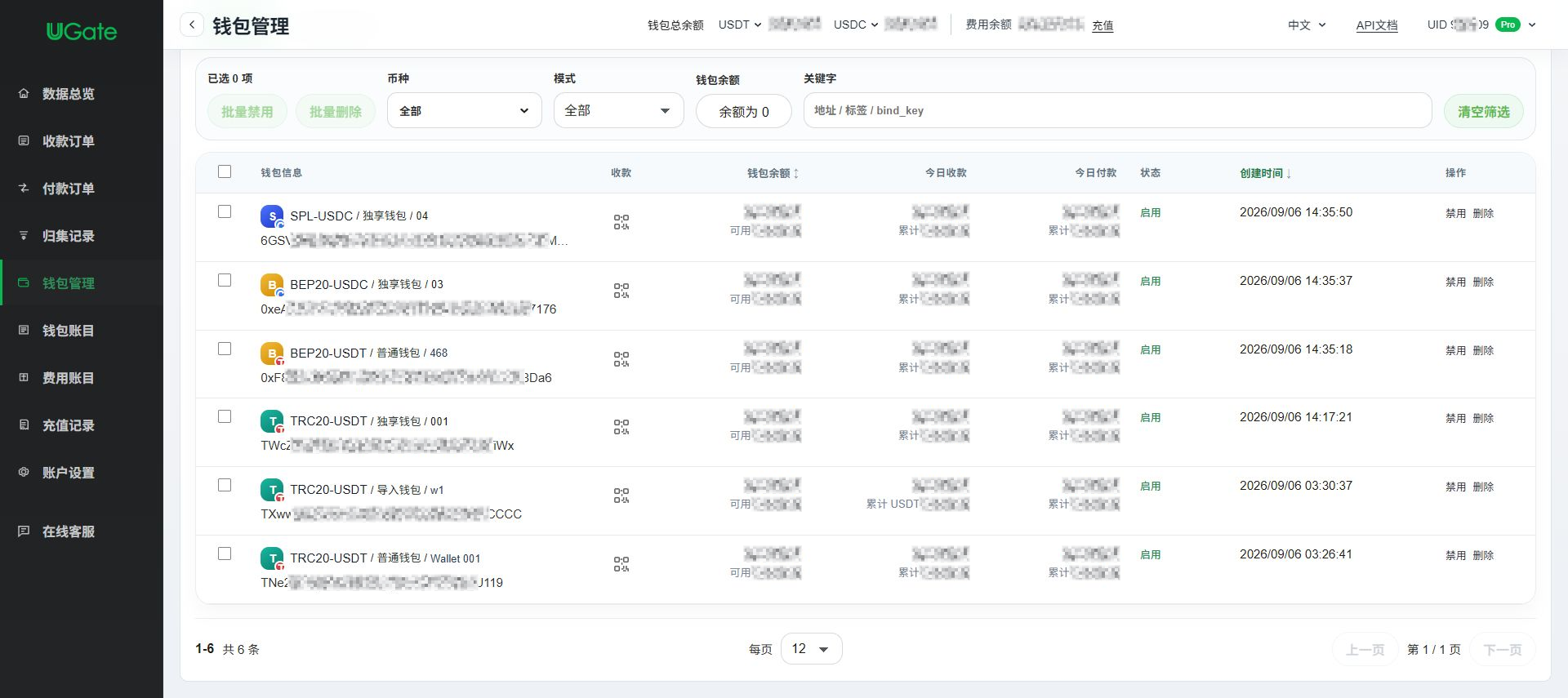This screenshot has width=1568, height=698.
Task: Open the USDT total balance dropdown
Action: point(740,24)
